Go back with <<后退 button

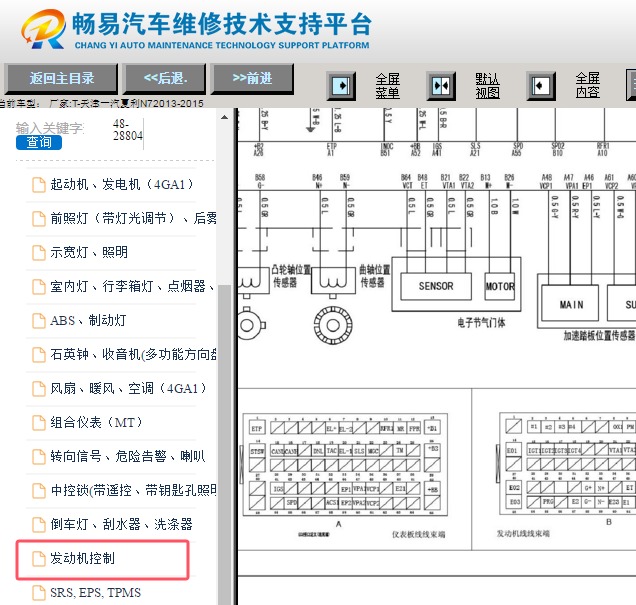coord(165,79)
